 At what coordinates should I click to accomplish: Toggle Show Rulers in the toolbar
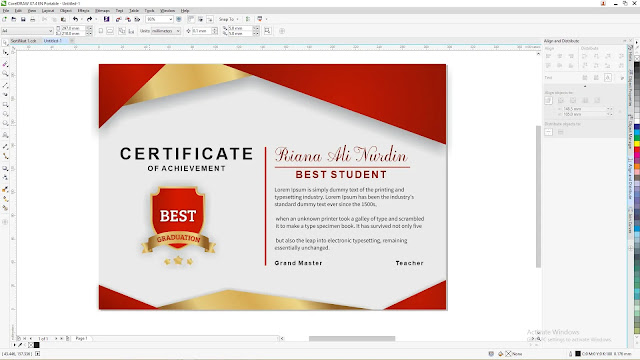pos(191,19)
